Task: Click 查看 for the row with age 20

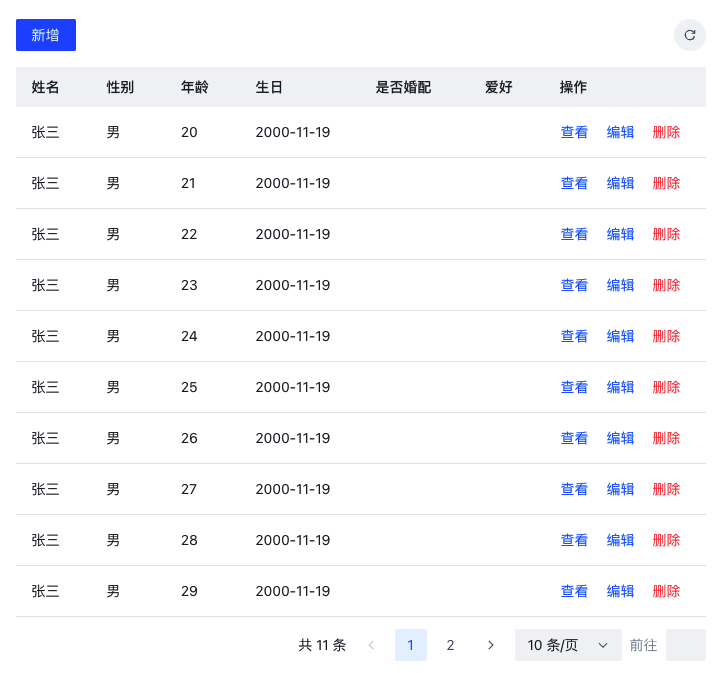Action: [x=574, y=132]
